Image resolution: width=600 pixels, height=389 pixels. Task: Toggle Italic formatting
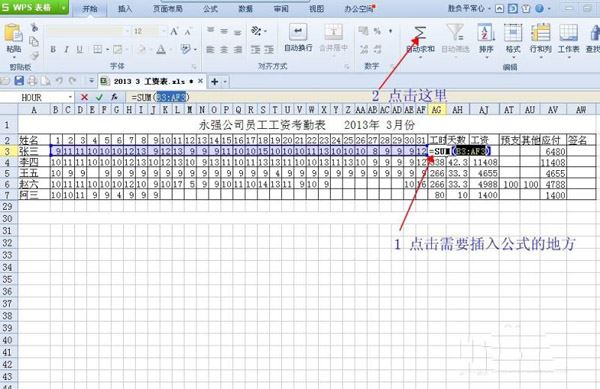click(x=67, y=49)
